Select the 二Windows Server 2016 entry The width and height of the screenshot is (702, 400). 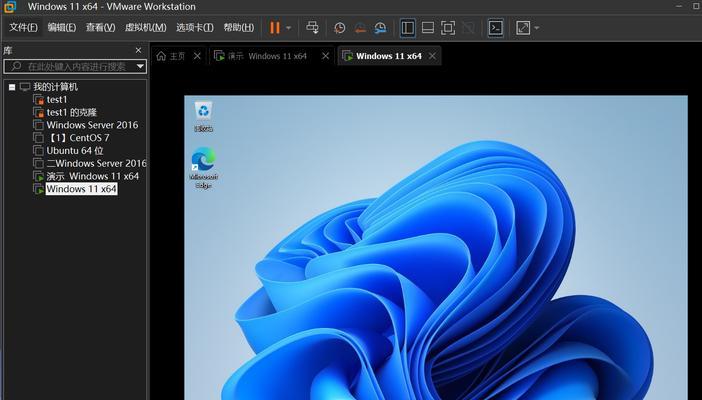pos(96,163)
